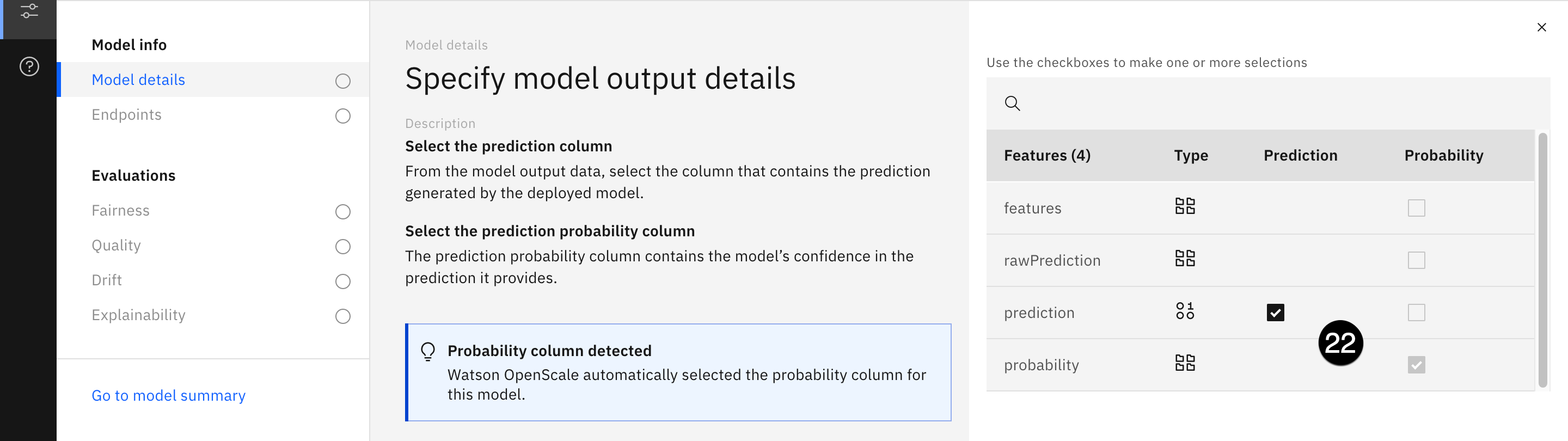Go to Fairness evaluation section

(x=120, y=211)
